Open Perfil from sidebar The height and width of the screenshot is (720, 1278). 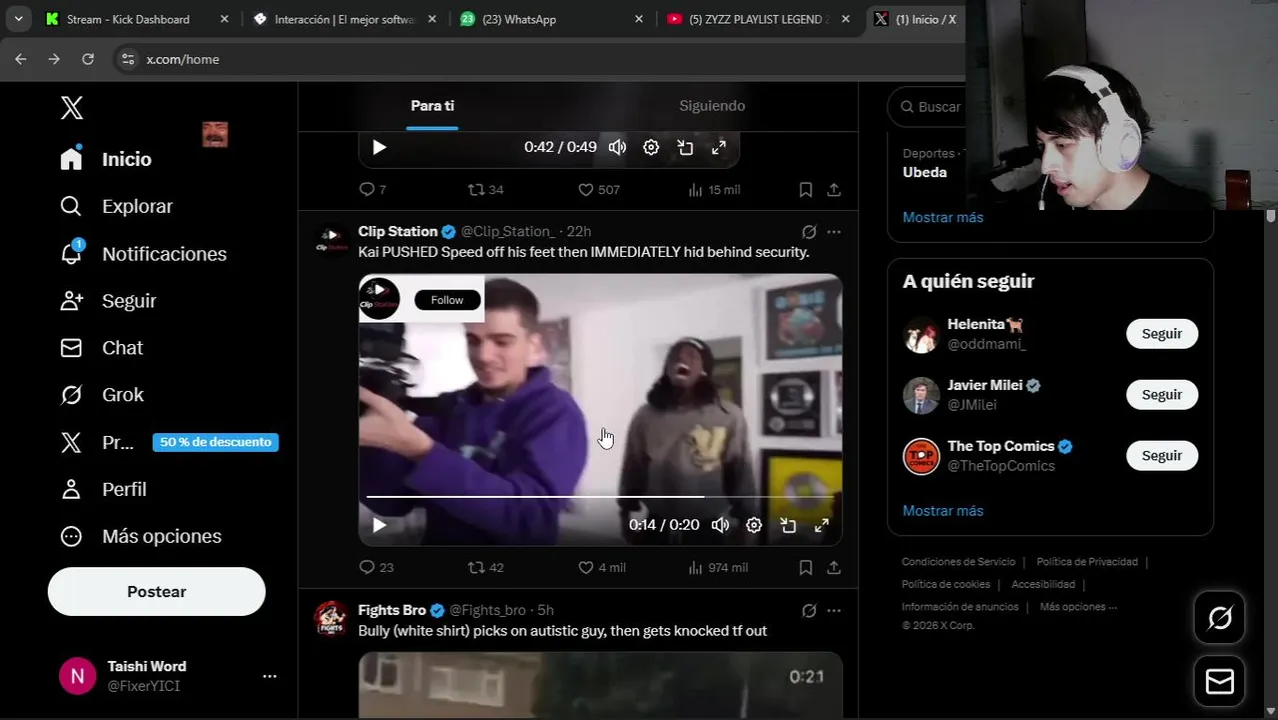[103, 489]
